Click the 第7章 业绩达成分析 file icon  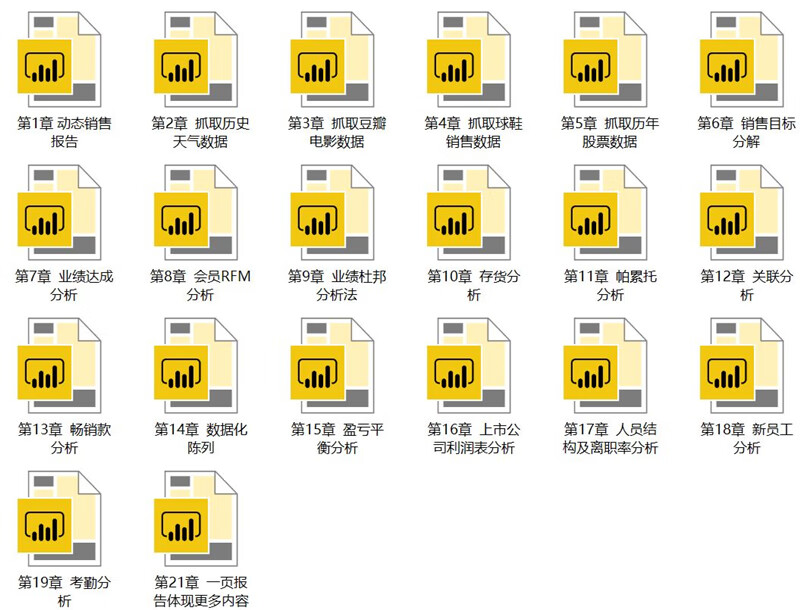click(x=59, y=212)
